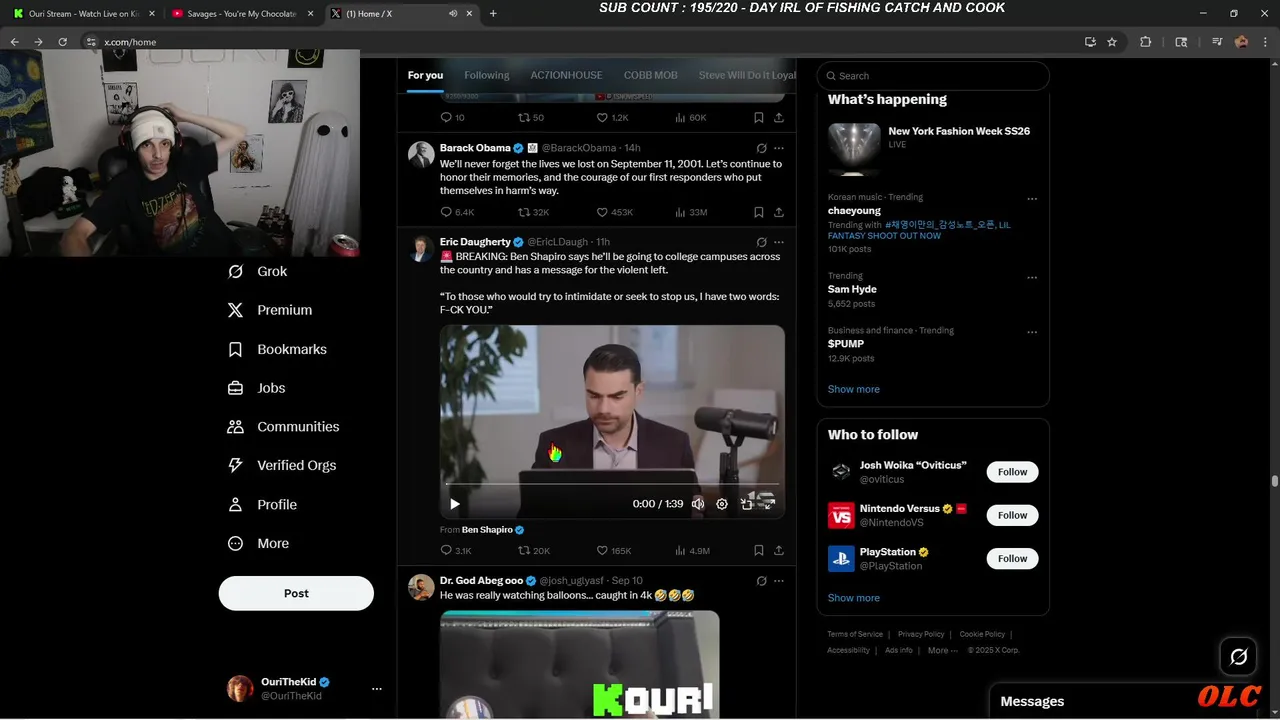The image size is (1280, 720).
Task: Open Jobs in the sidebar
Action: pyautogui.click(x=257, y=388)
